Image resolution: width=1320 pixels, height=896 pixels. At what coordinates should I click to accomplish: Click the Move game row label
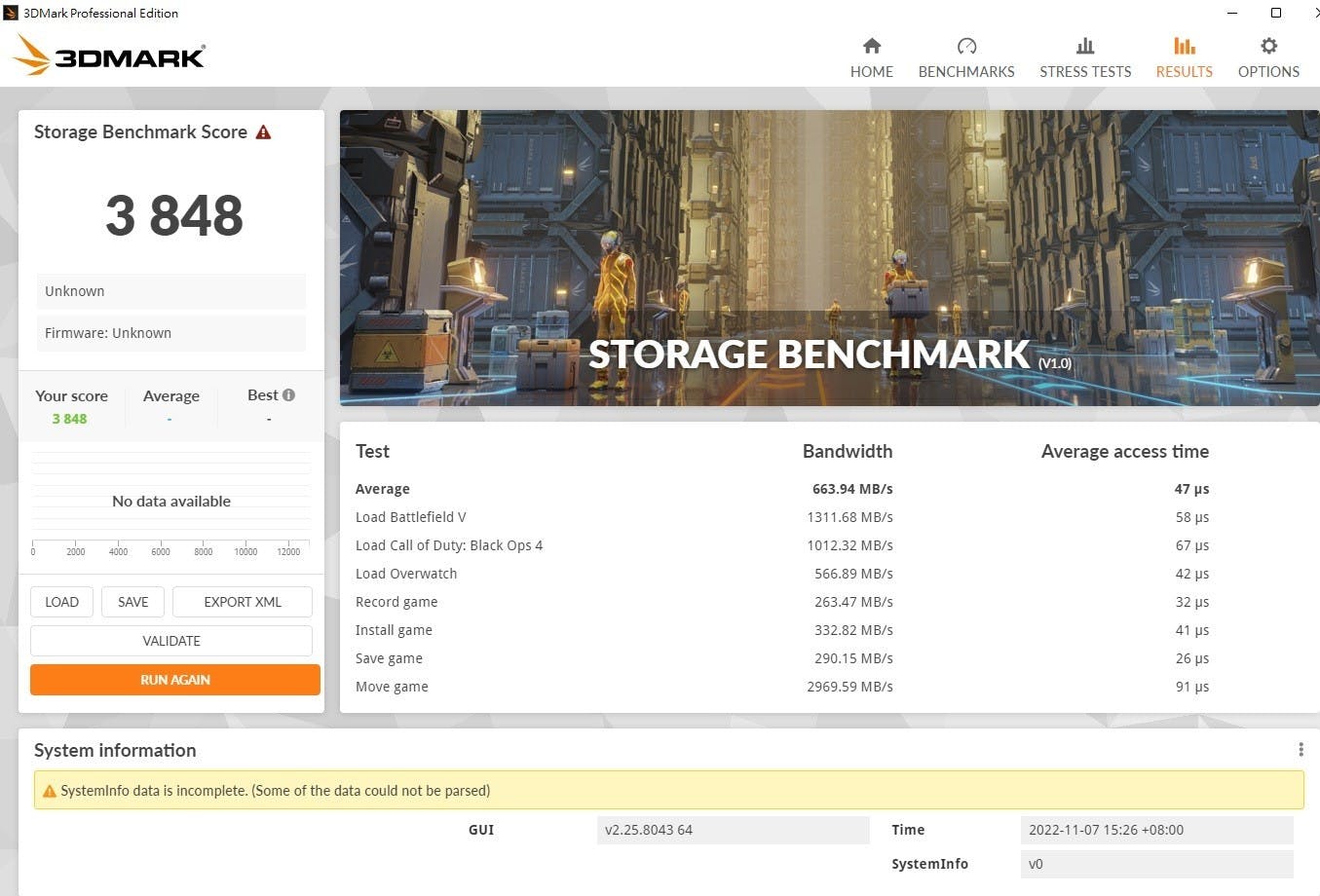tap(392, 687)
